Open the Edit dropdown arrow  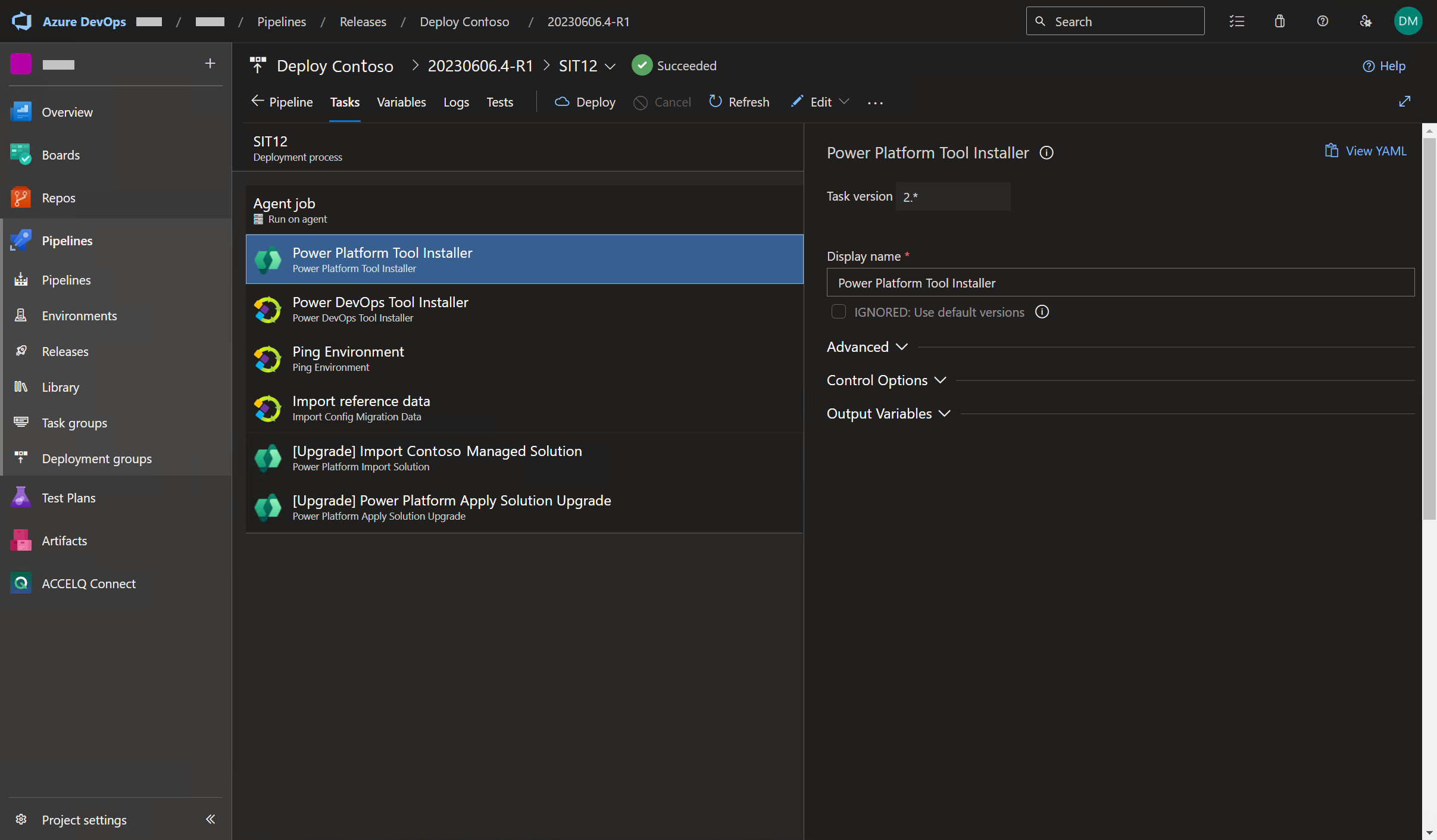[844, 102]
